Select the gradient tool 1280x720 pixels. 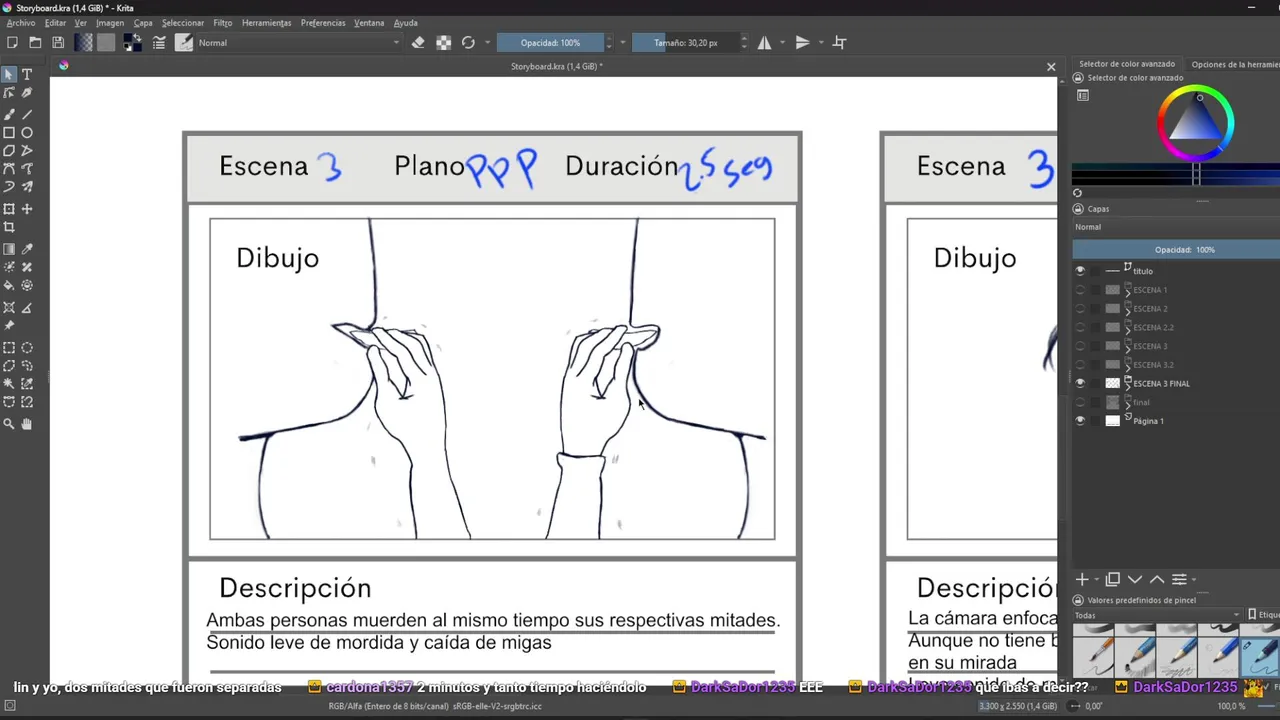point(9,249)
